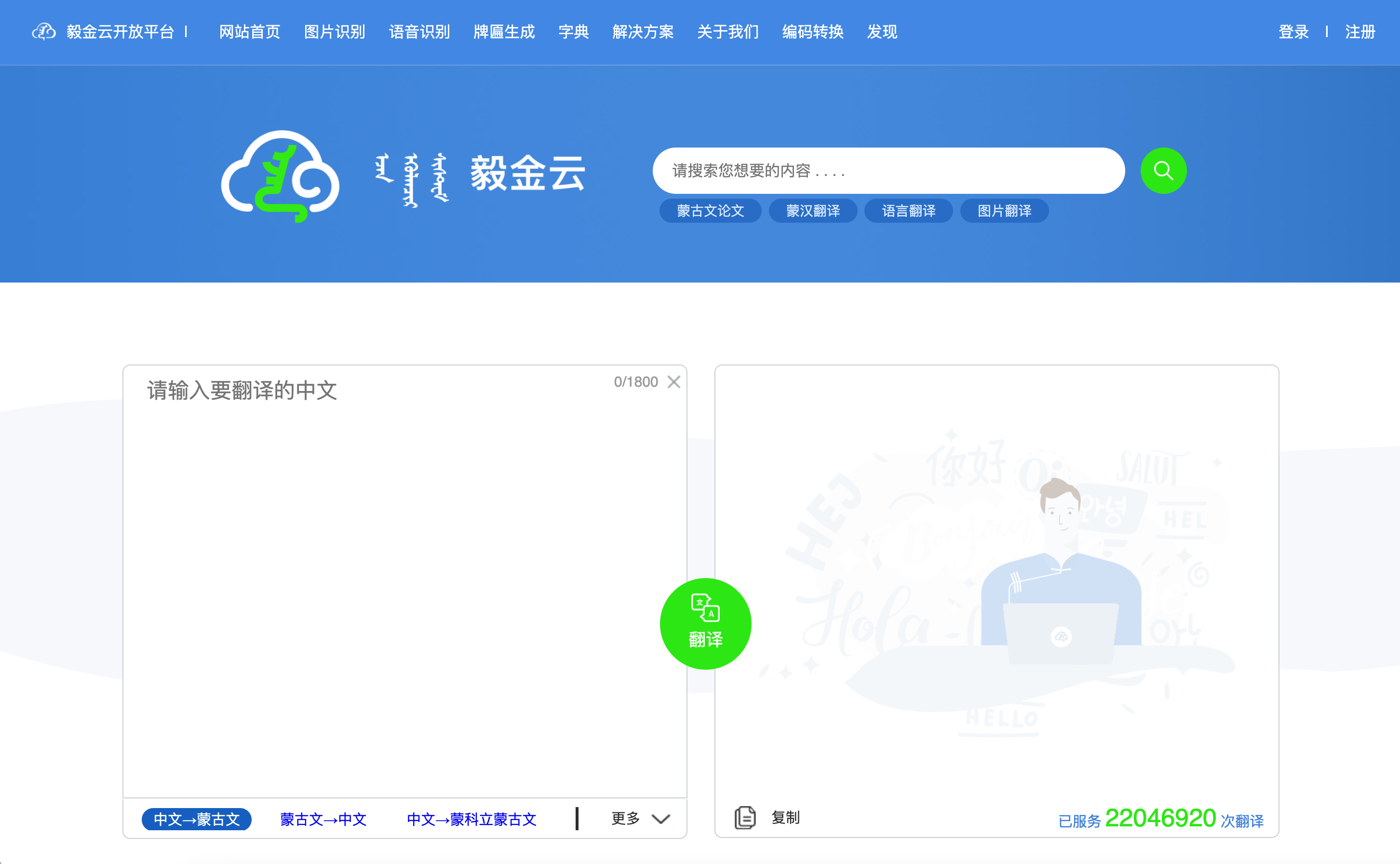Open the 解决方案 dropdown menu
The width and height of the screenshot is (1400, 864).
pos(643,31)
